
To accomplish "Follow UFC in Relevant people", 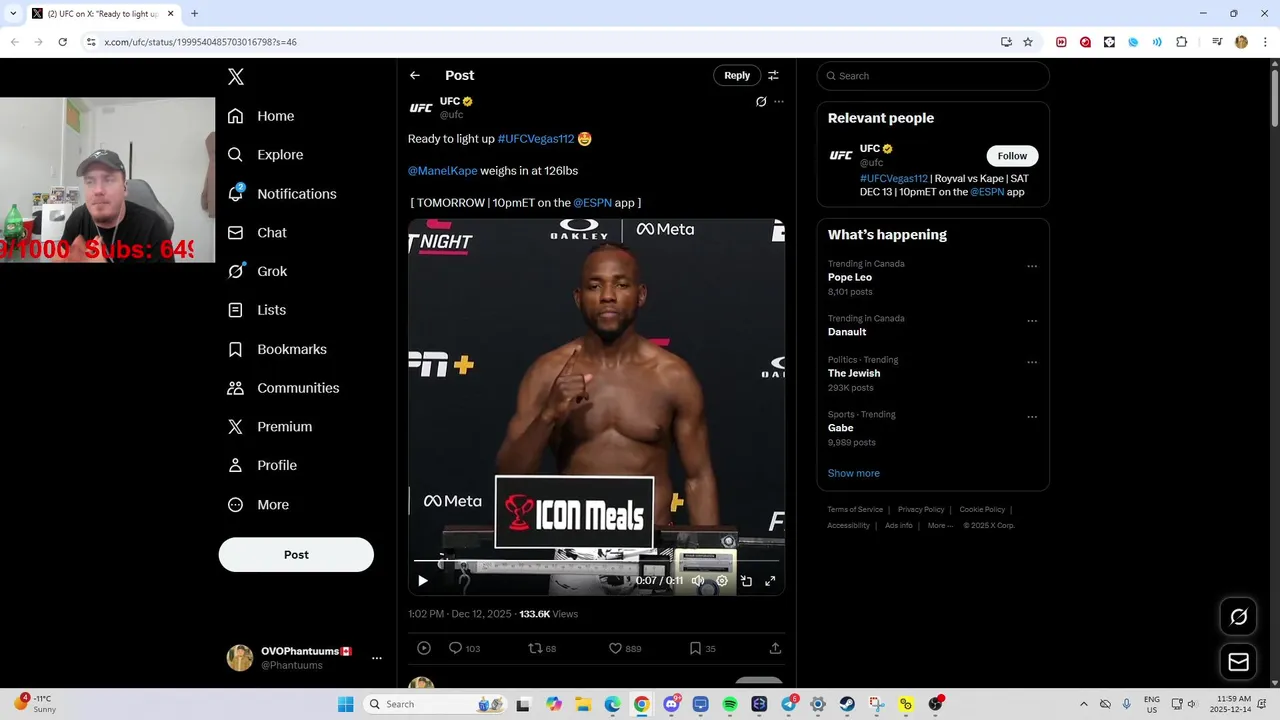I will tap(1012, 156).
